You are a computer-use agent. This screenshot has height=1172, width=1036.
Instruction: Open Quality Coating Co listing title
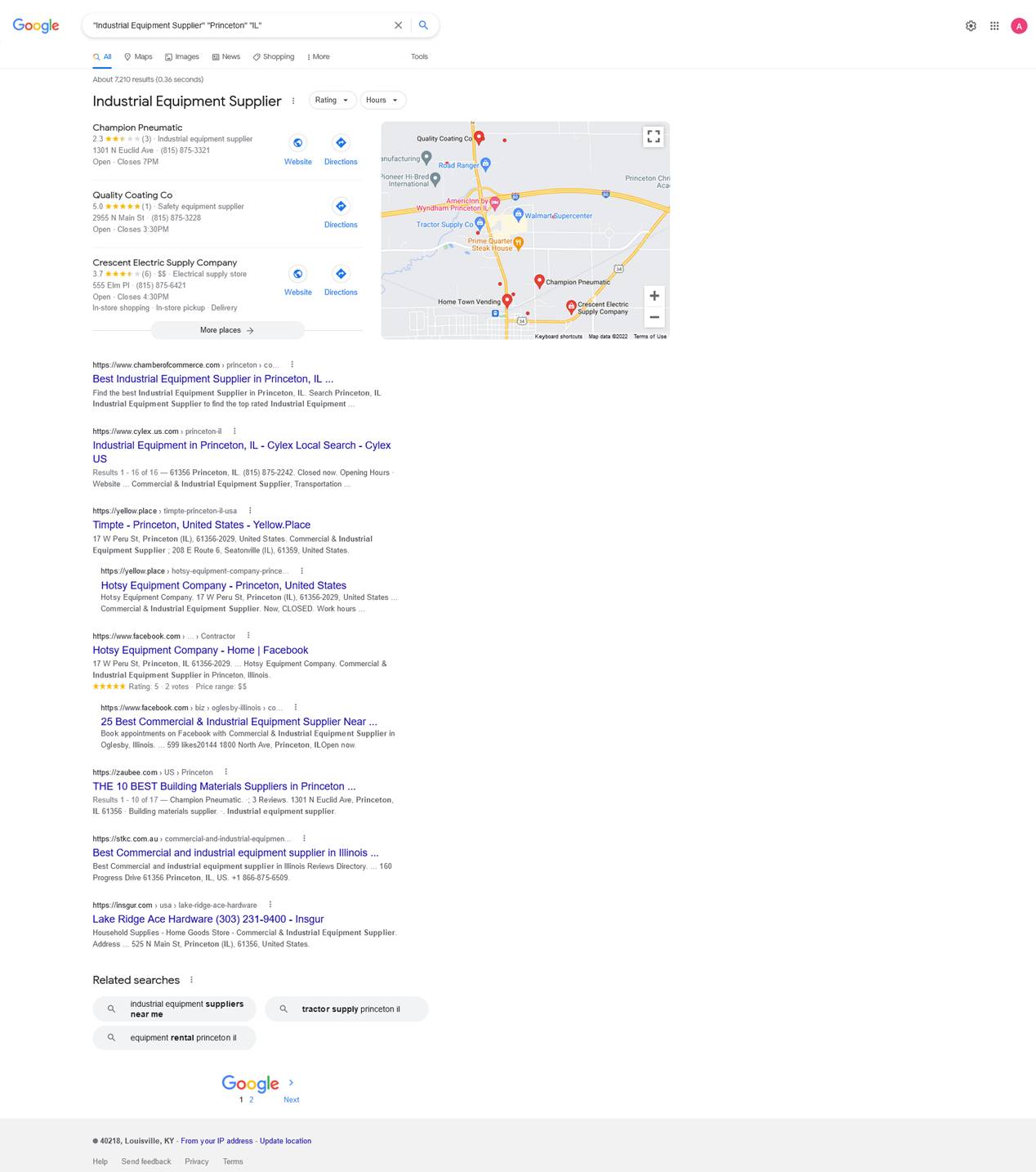point(132,195)
